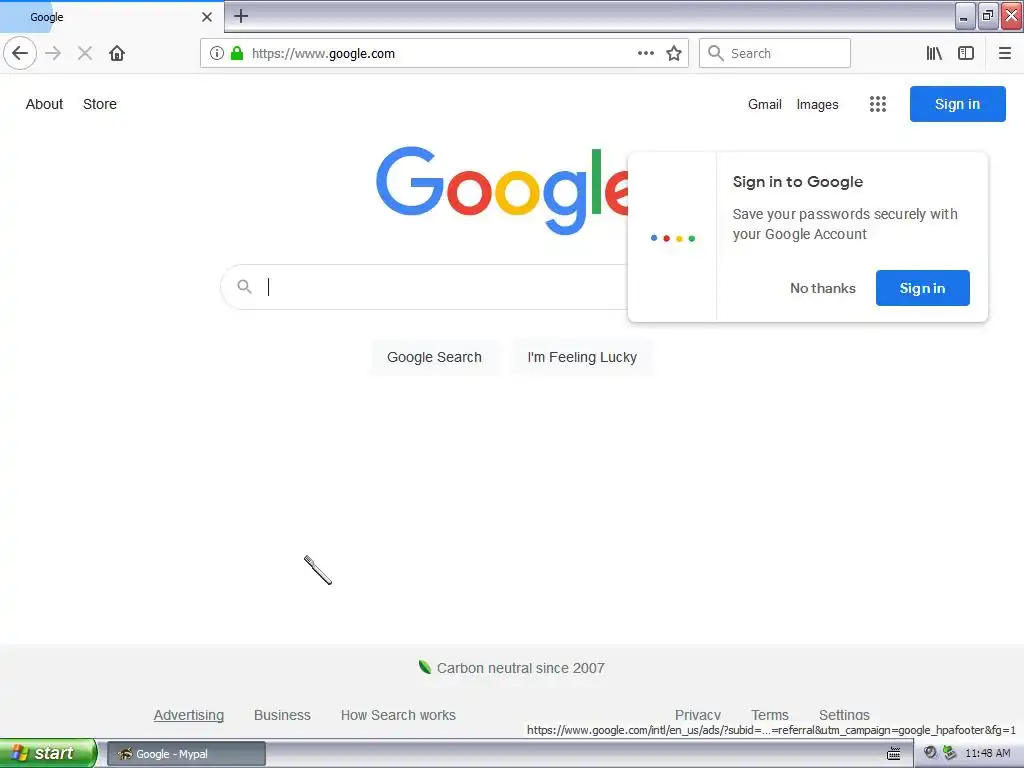Open the About link
This screenshot has width=1024, height=768.
44,104
